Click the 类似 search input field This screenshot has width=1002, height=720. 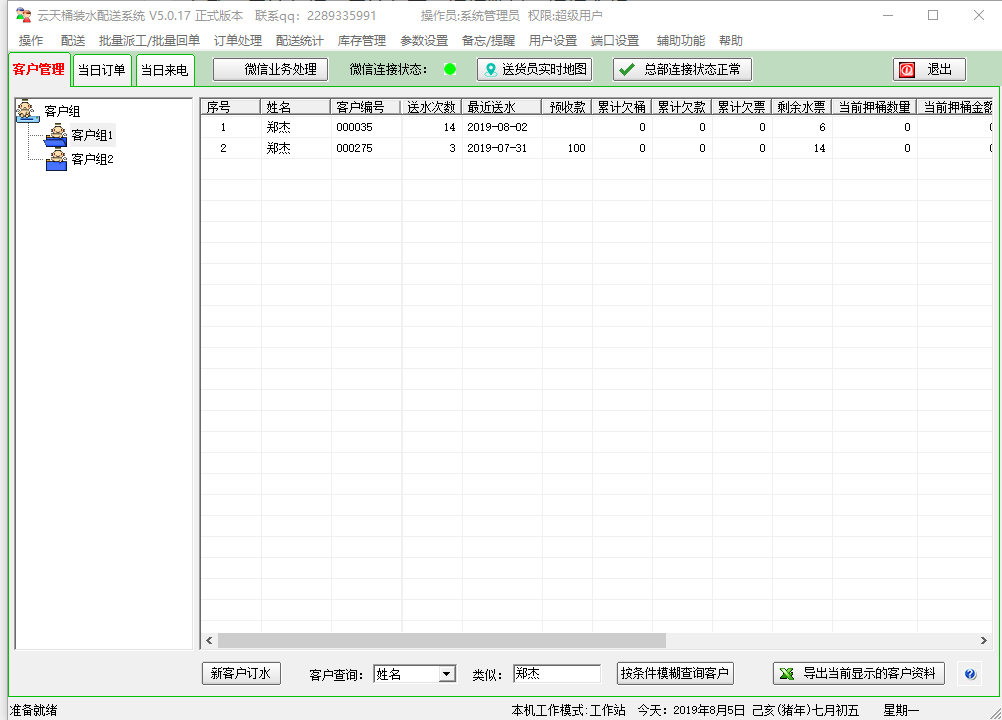pyautogui.click(x=557, y=673)
